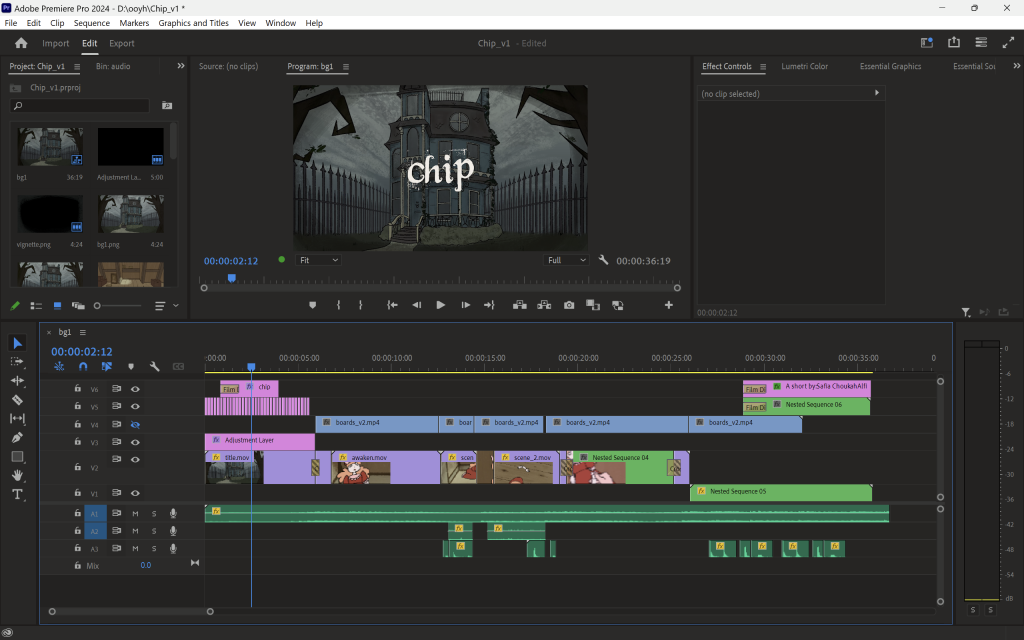This screenshot has width=1024, height=640.
Task: Go to Export workspace
Action: click(121, 43)
